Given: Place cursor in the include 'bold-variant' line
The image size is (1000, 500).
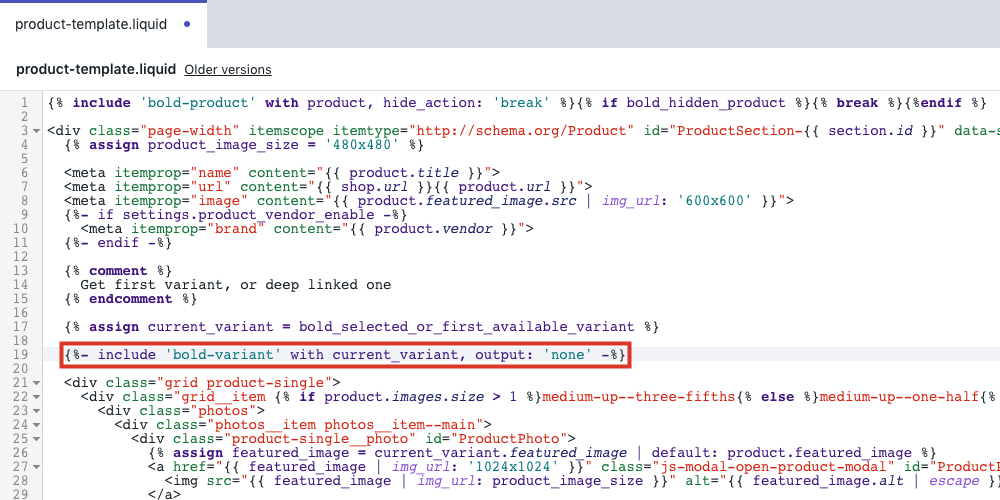Looking at the screenshot, I should point(345,355).
